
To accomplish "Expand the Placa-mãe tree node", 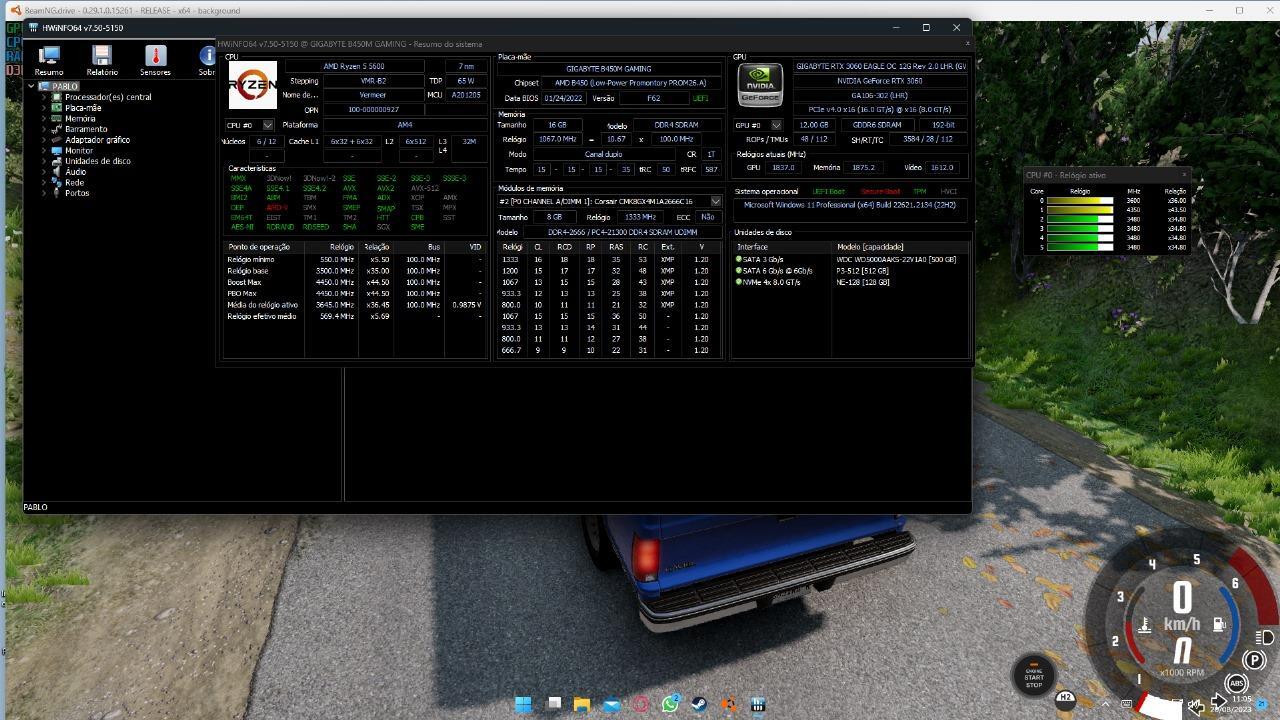I will click(x=44, y=108).
